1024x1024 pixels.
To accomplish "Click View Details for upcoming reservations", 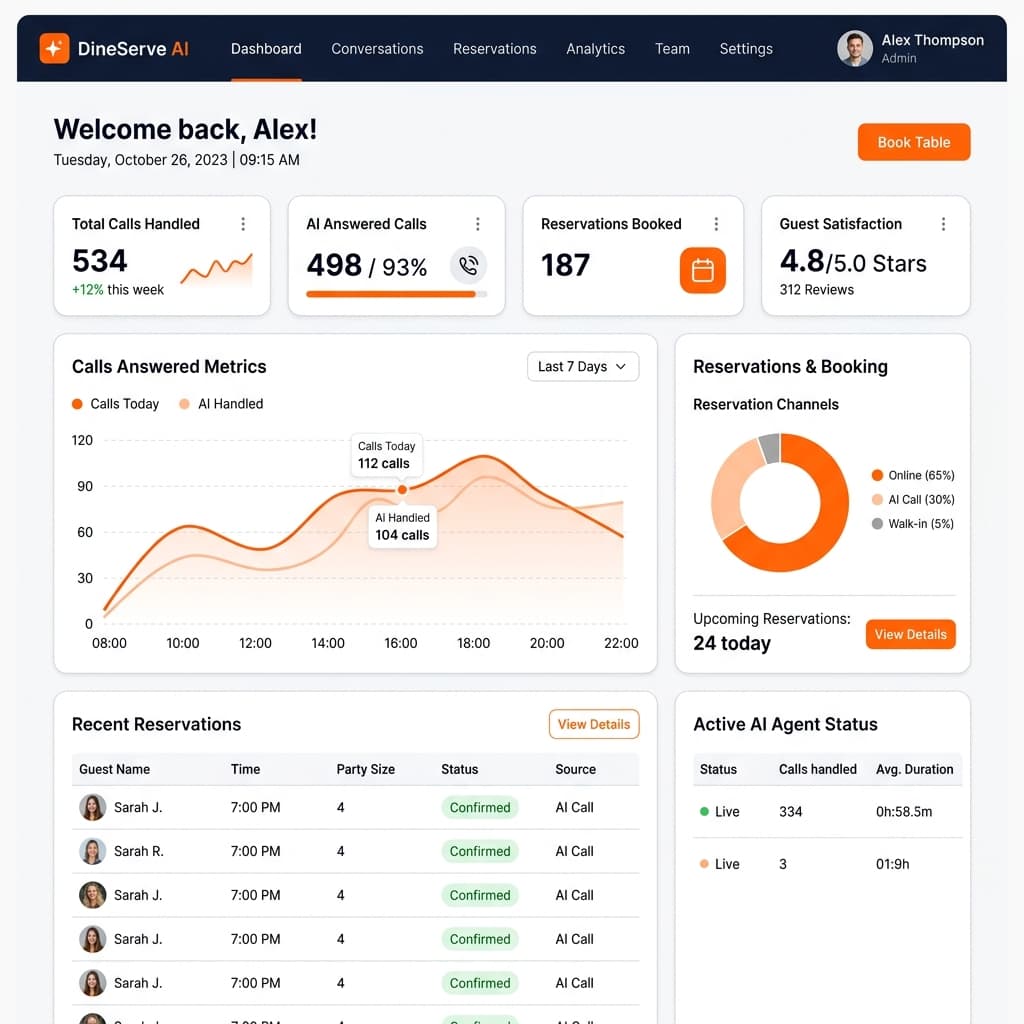I will pyautogui.click(x=910, y=634).
